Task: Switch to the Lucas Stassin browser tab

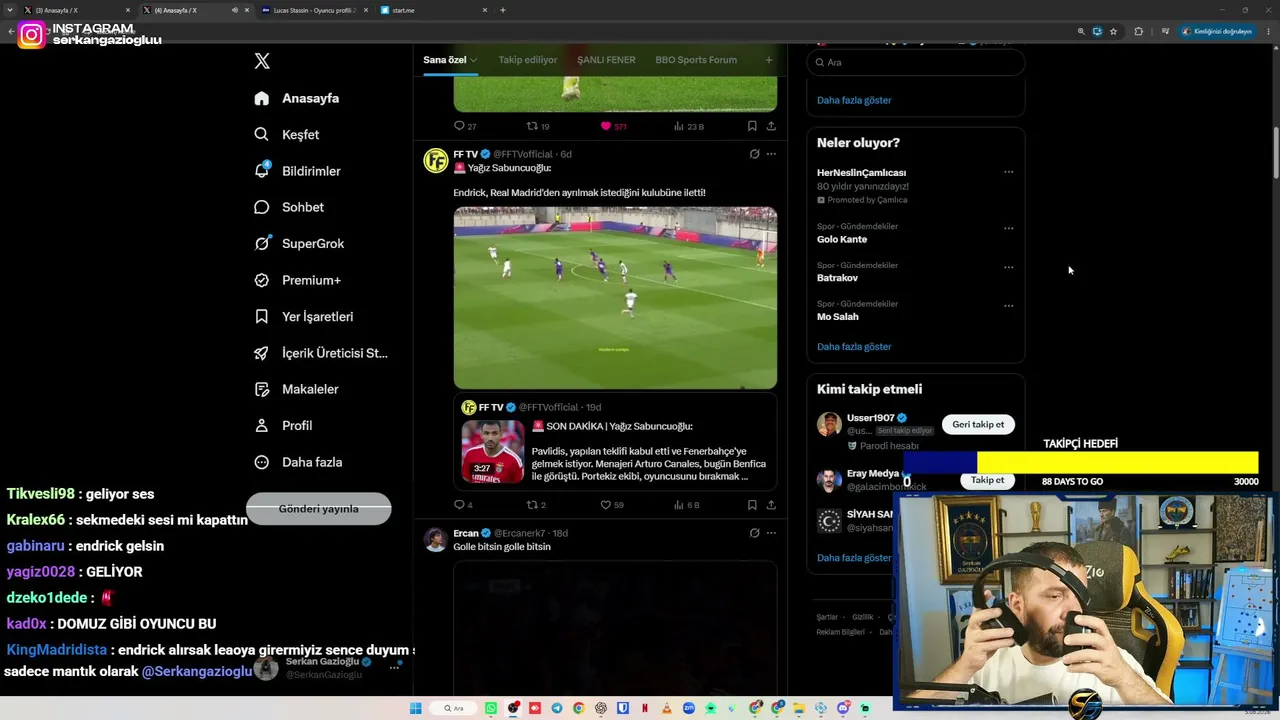Action: point(314,10)
